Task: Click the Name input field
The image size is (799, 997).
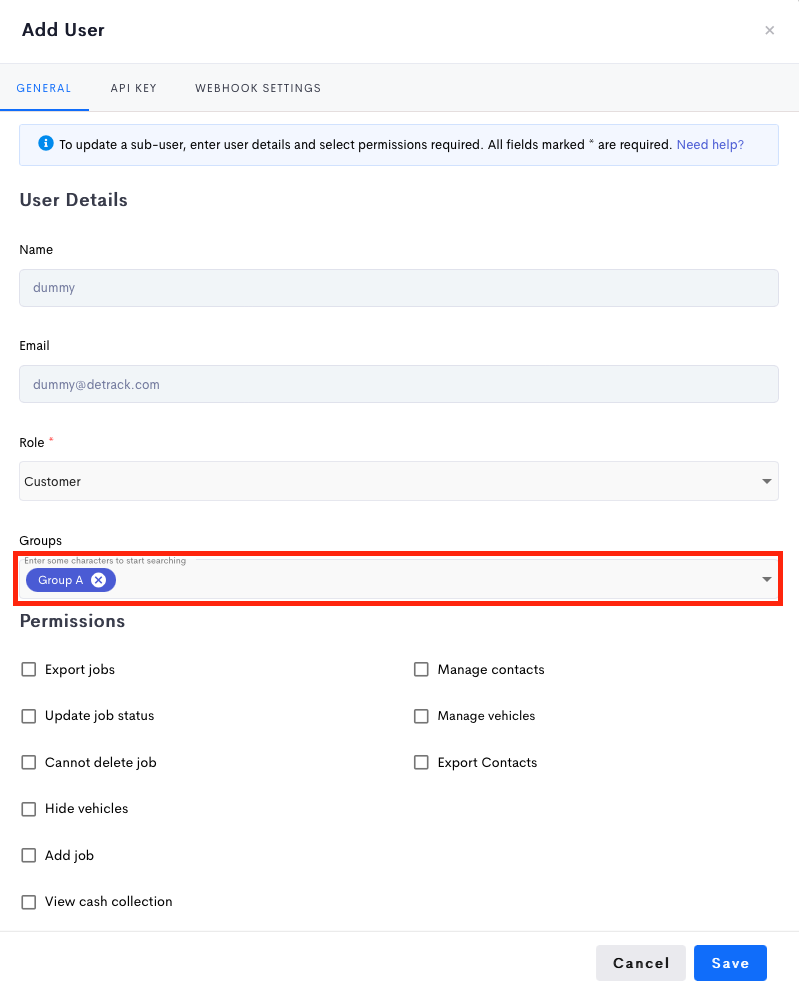Action: point(399,288)
